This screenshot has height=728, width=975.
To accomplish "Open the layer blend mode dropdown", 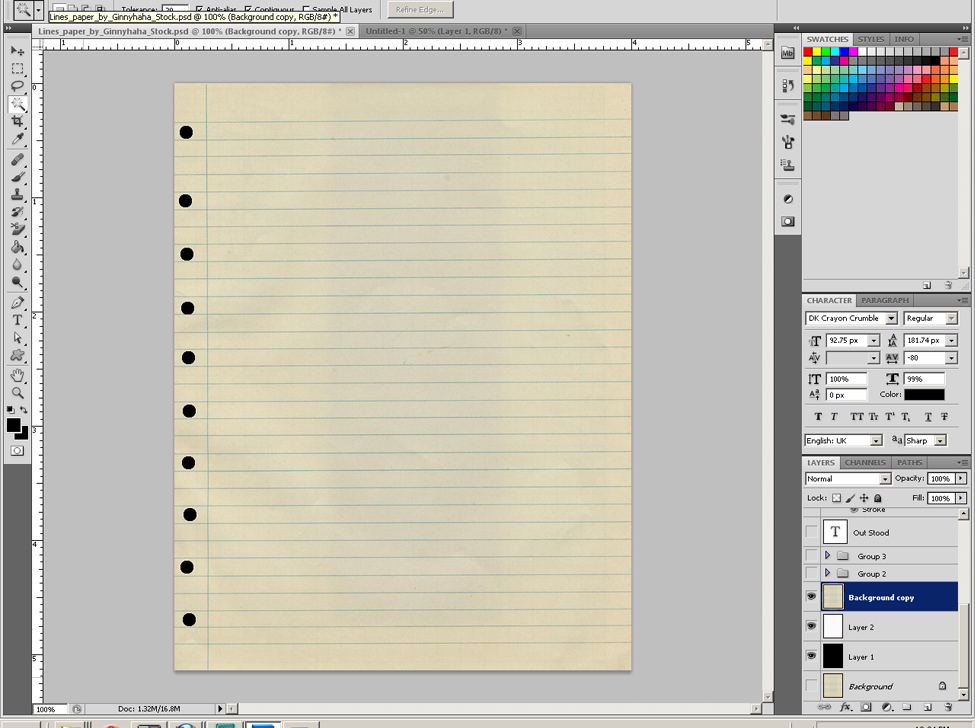I will [x=884, y=478].
